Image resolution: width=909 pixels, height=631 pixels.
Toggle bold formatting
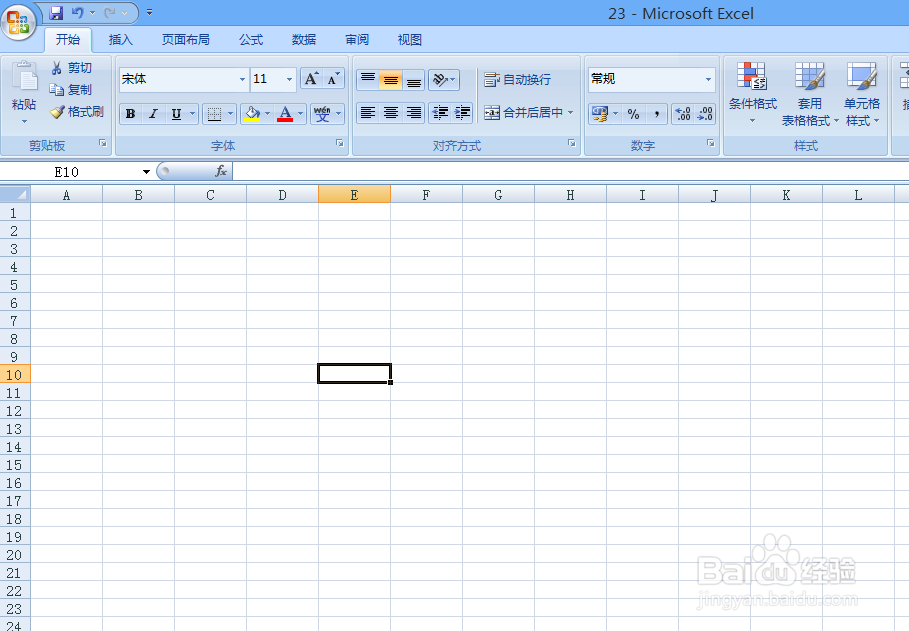[130, 114]
